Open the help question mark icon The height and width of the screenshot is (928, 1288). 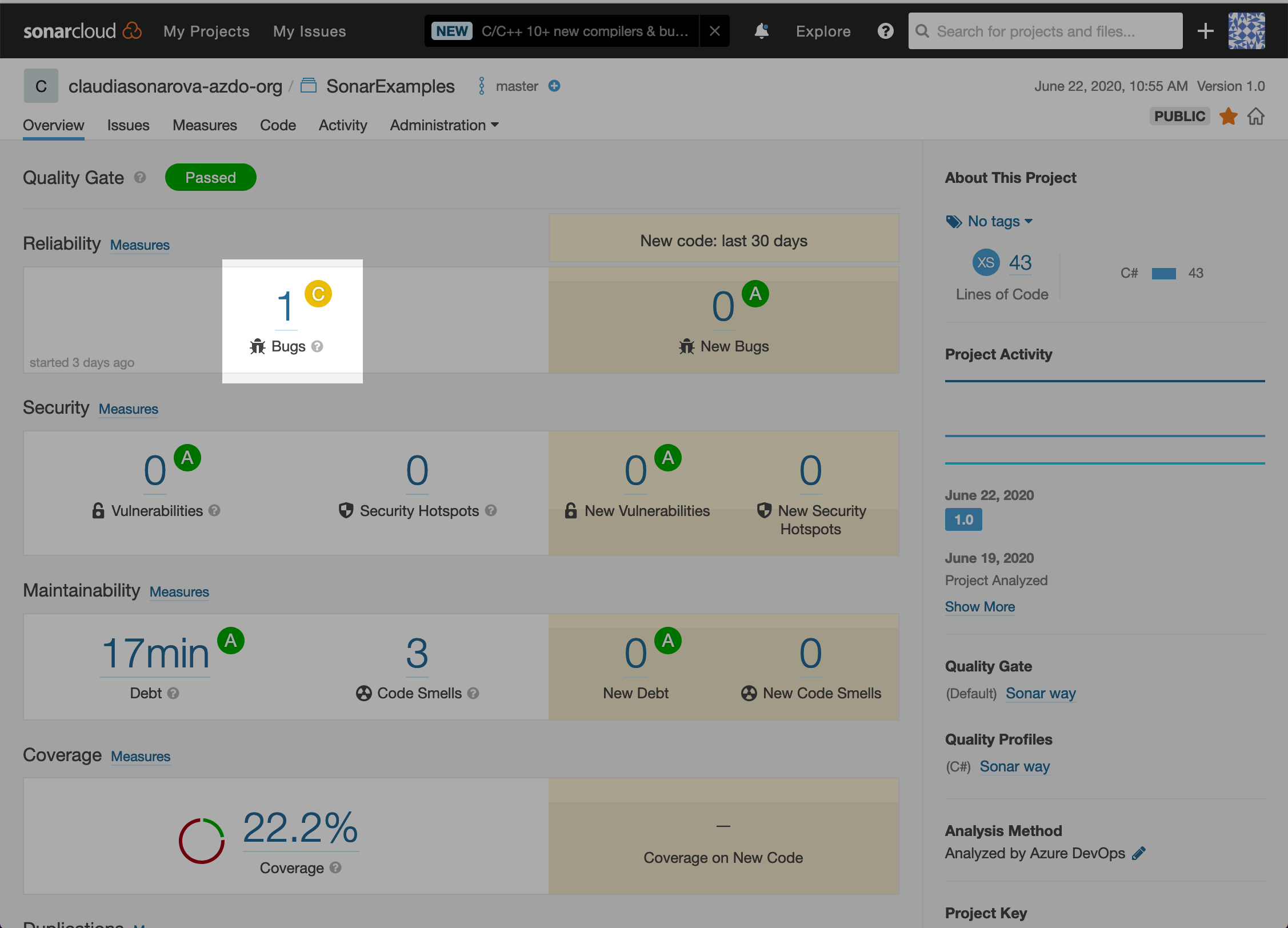click(885, 31)
